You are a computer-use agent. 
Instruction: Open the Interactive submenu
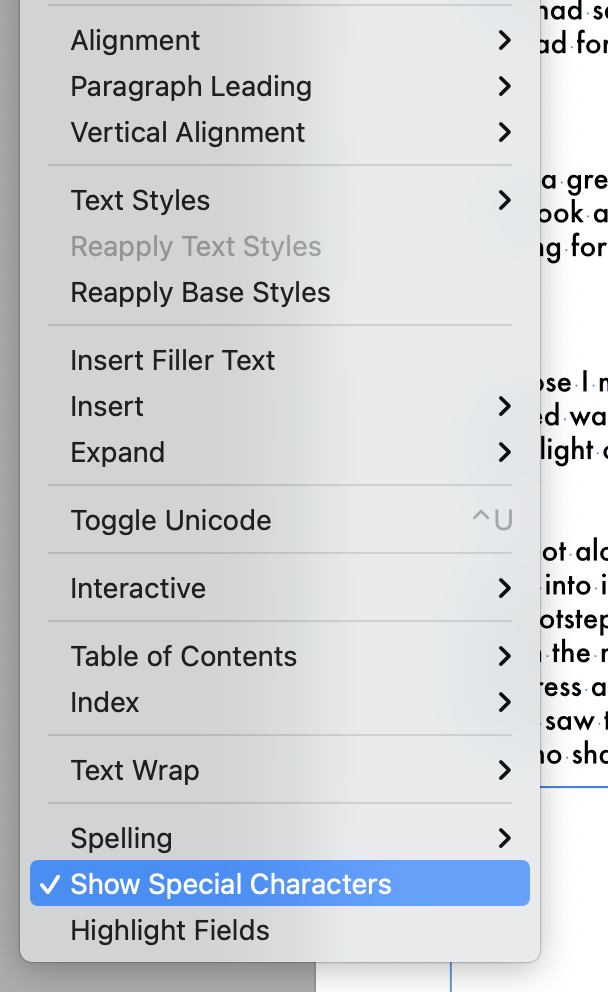tap(138, 589)
